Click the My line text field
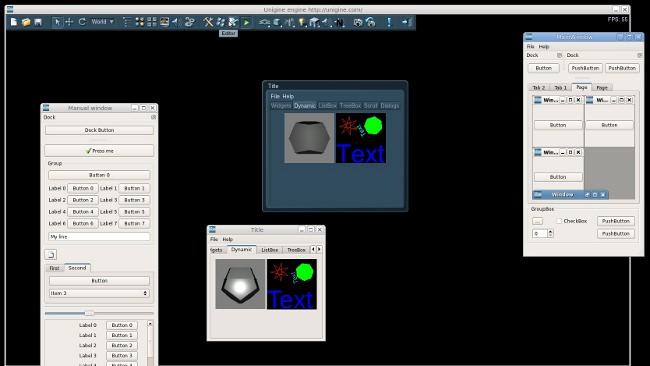 [x=99, y=236]
